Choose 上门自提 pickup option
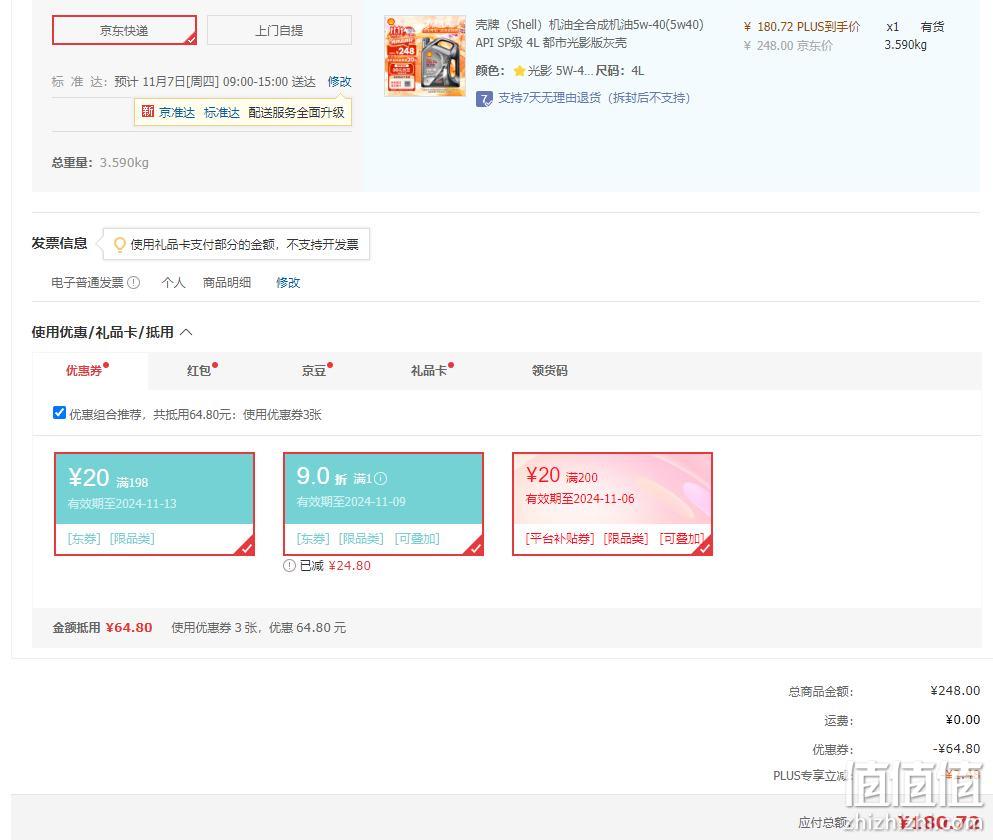993x840 pixels. [279, 30]
